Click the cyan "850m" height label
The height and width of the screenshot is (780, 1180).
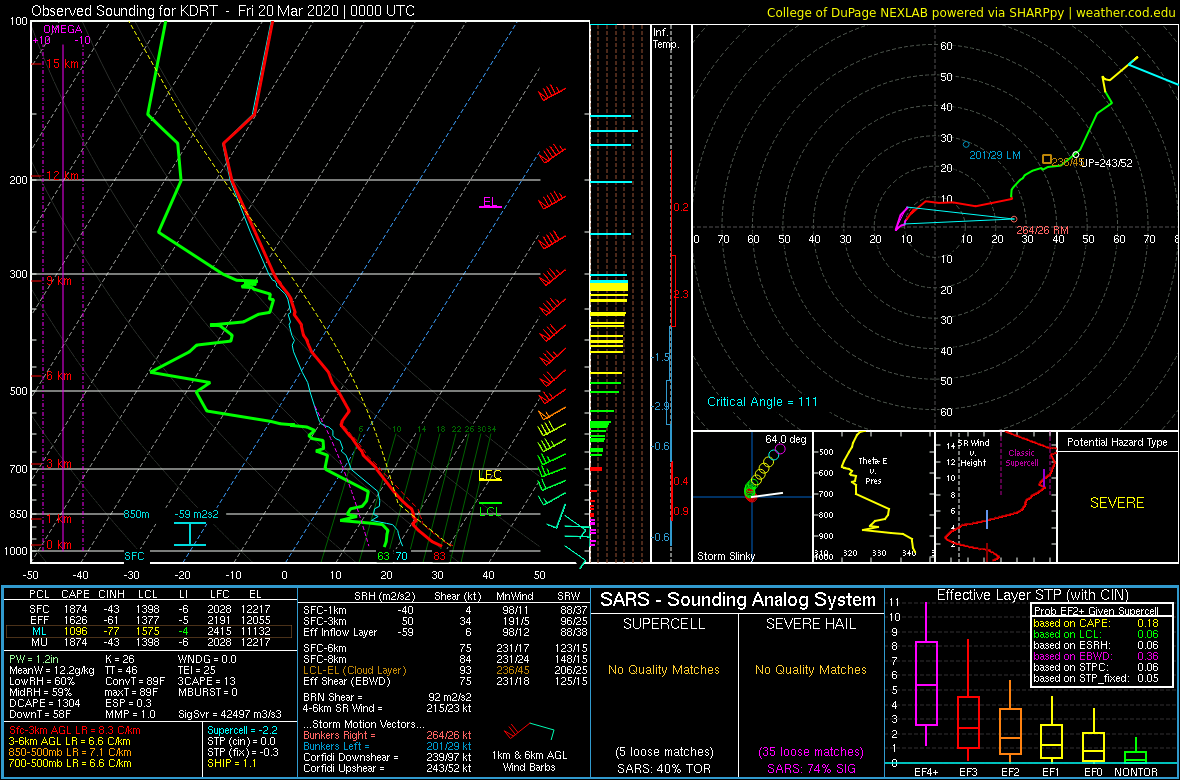138,514
